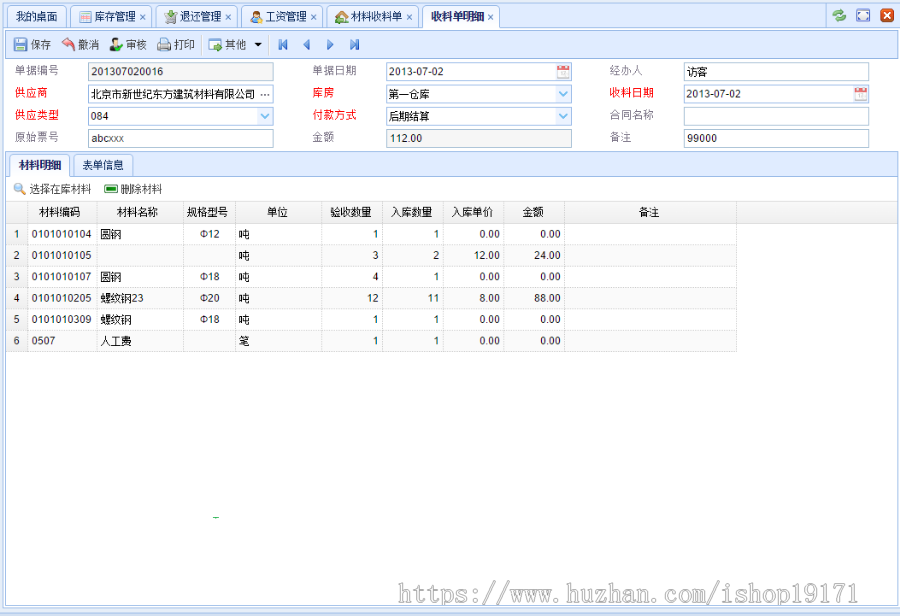The width and height of the screenshot is (900, 616).
Task: Close the 工资管理 tab
Action: tap(313, 17)
